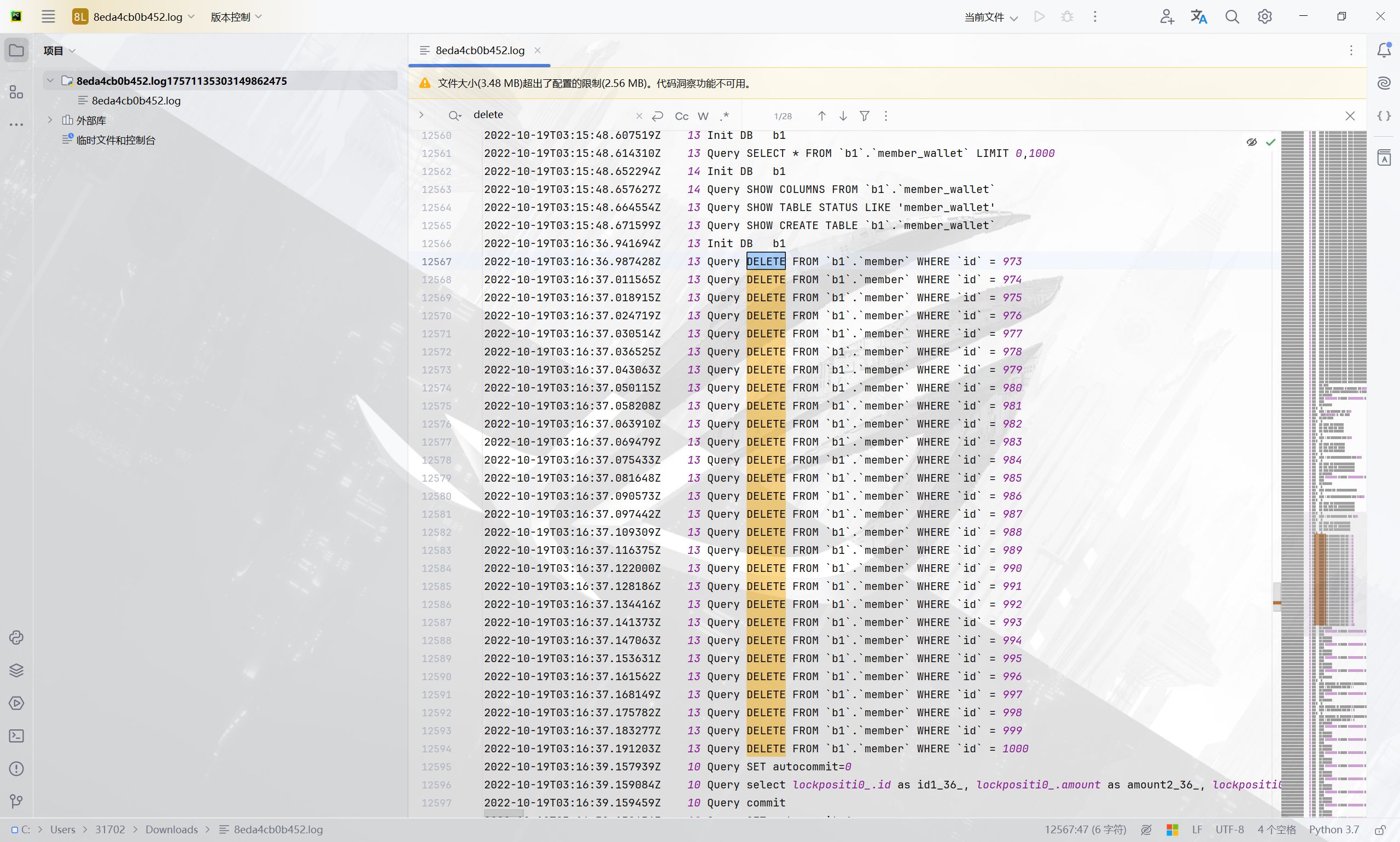Open IDE settings gear
This screenshot has height=842, width=1400.
(x=1264, y=16)
